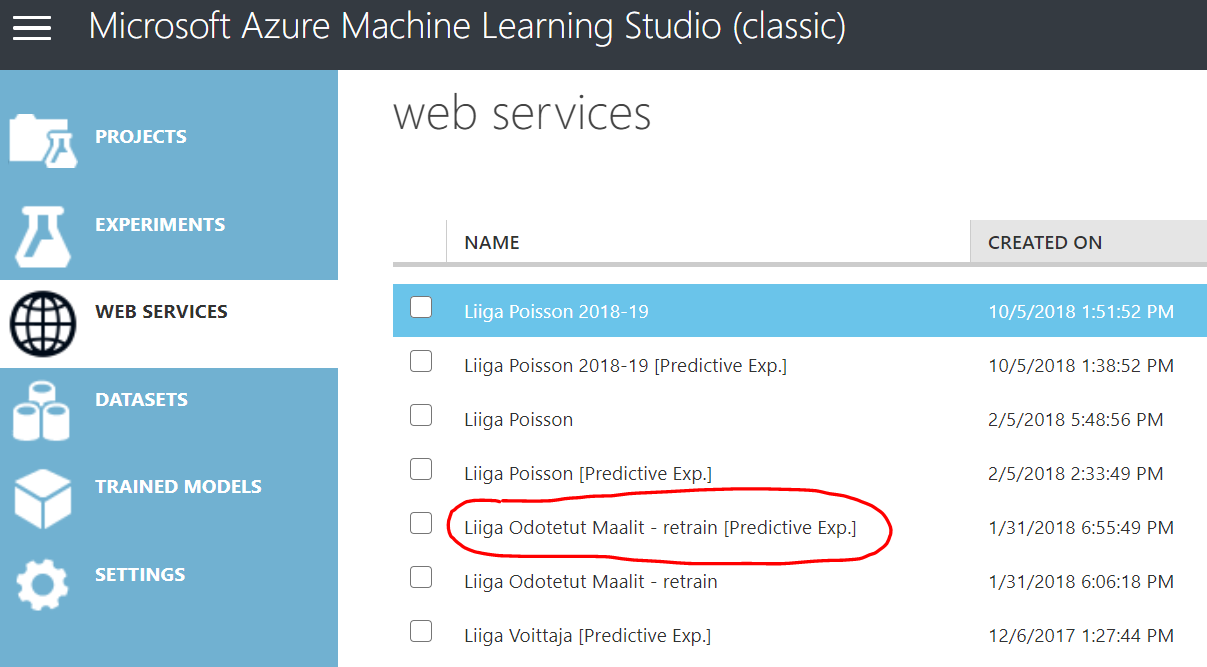Viewport: 1207px width, 667px height.
Task: Click the Microsoft Azure Machine Learning Studio title
Action: pyautogui.click(x=467, y=27)
